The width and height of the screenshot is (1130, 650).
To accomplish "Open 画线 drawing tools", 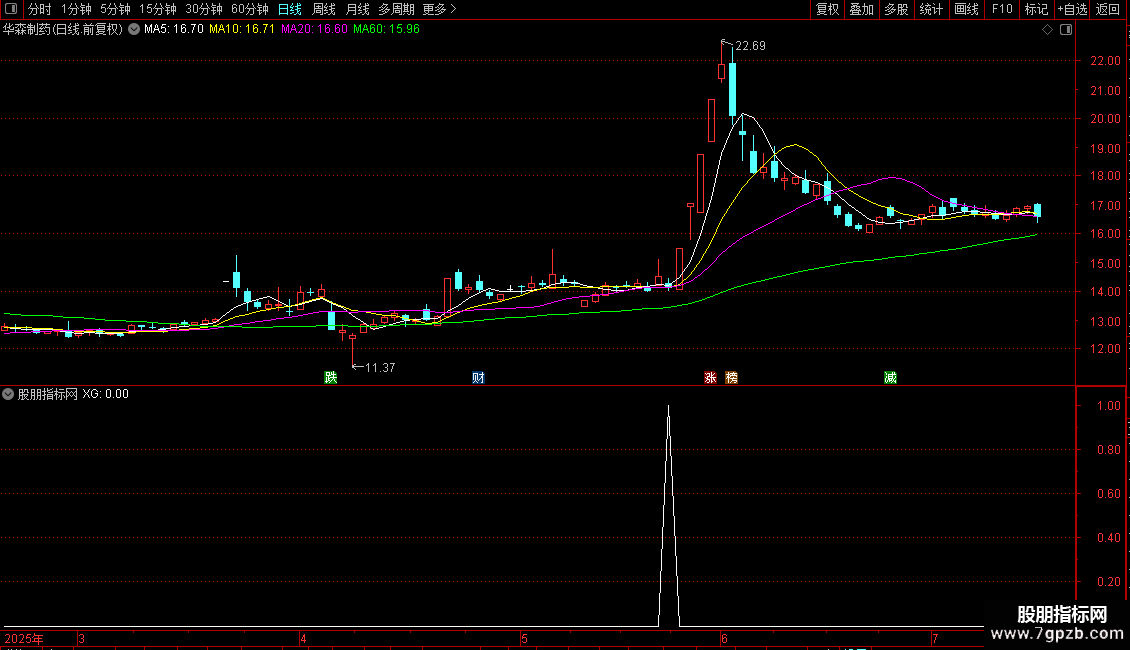I will 966,9.
